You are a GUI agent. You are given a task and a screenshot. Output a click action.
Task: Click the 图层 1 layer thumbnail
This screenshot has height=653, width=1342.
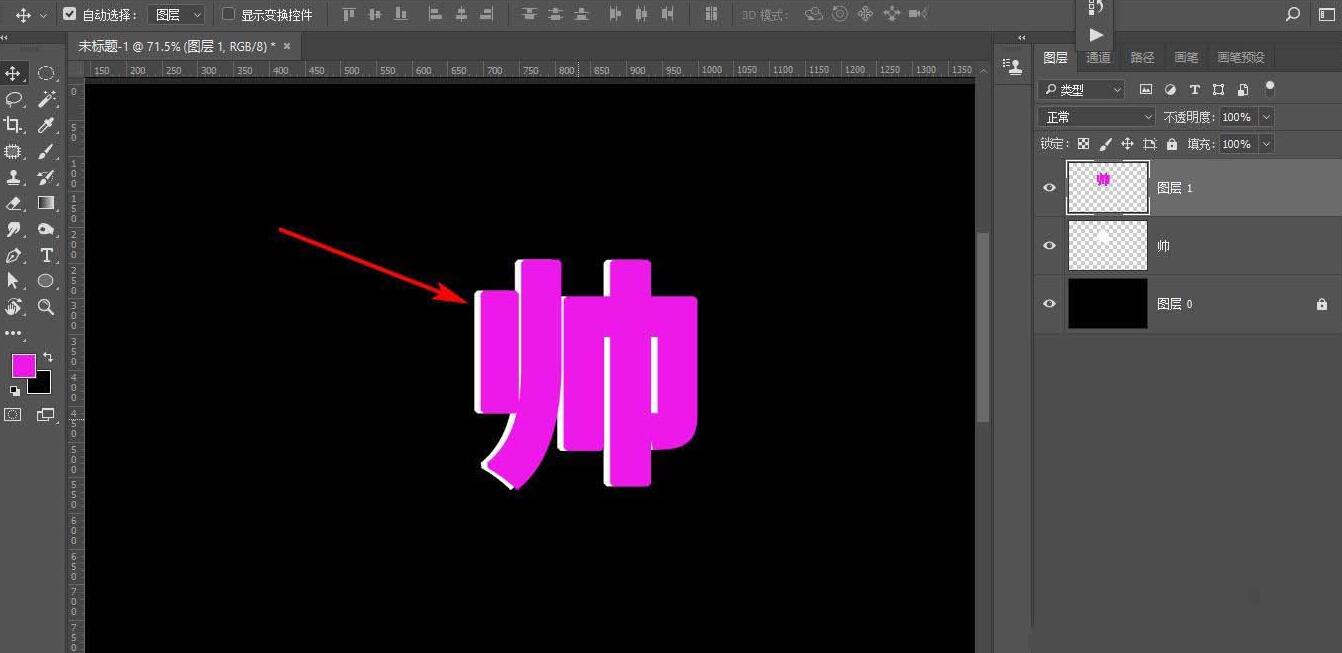pyautogui.click(x=1107, y=187)
